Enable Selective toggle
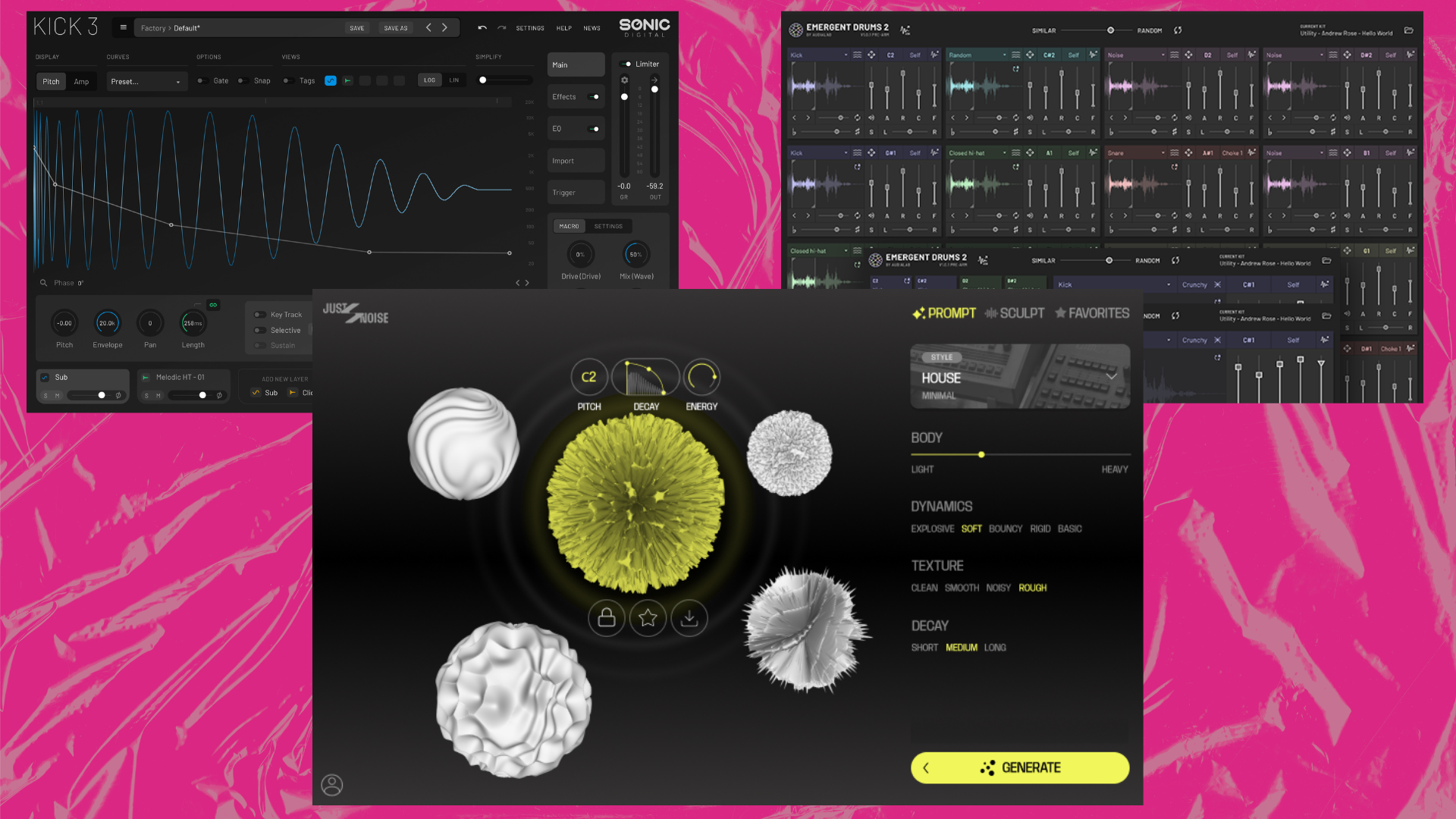Viewport: 1456px width, 819px height. [x=259, y=330]
